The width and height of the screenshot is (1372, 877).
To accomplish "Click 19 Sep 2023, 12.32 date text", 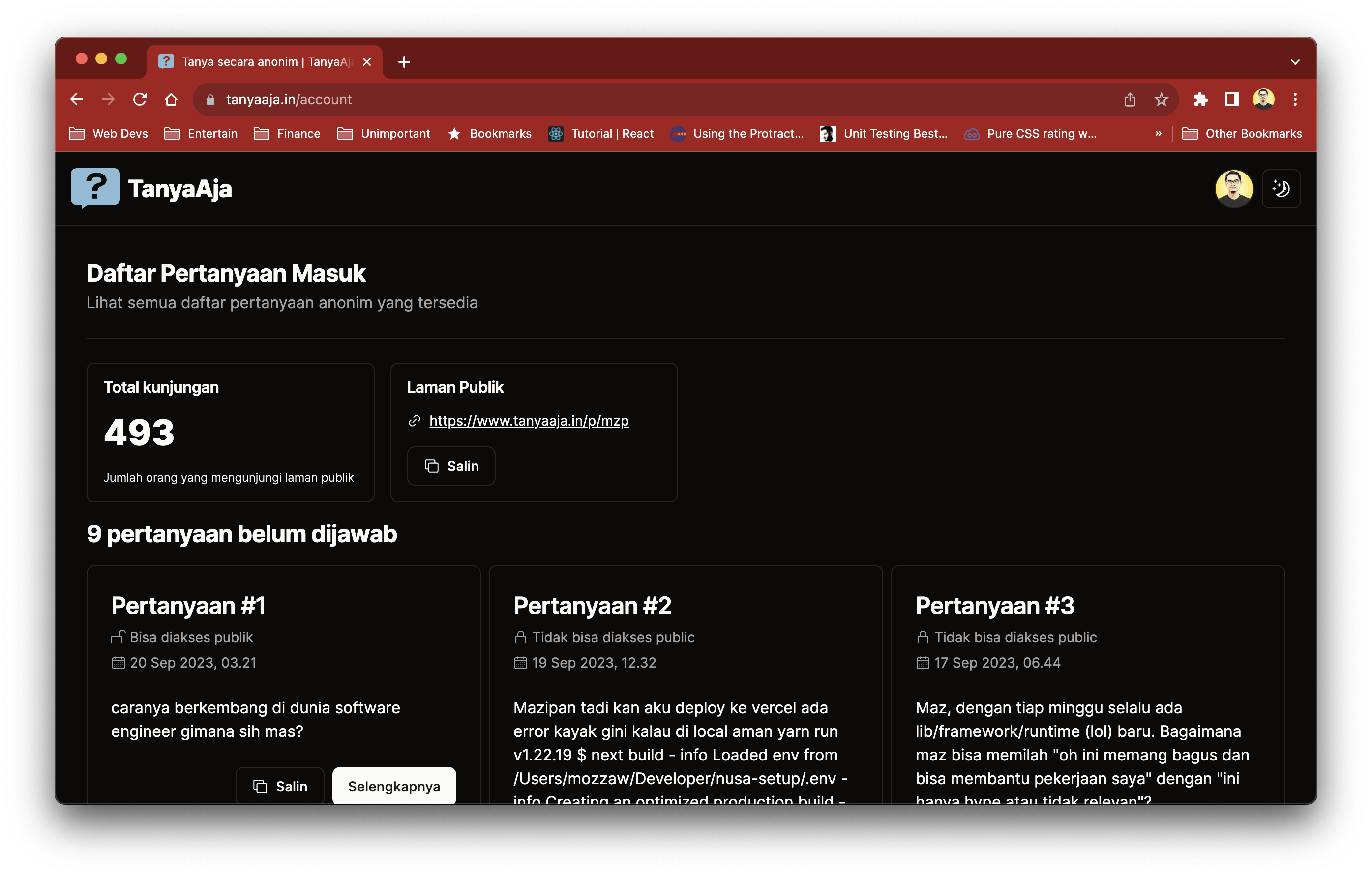I will [594, 662].
